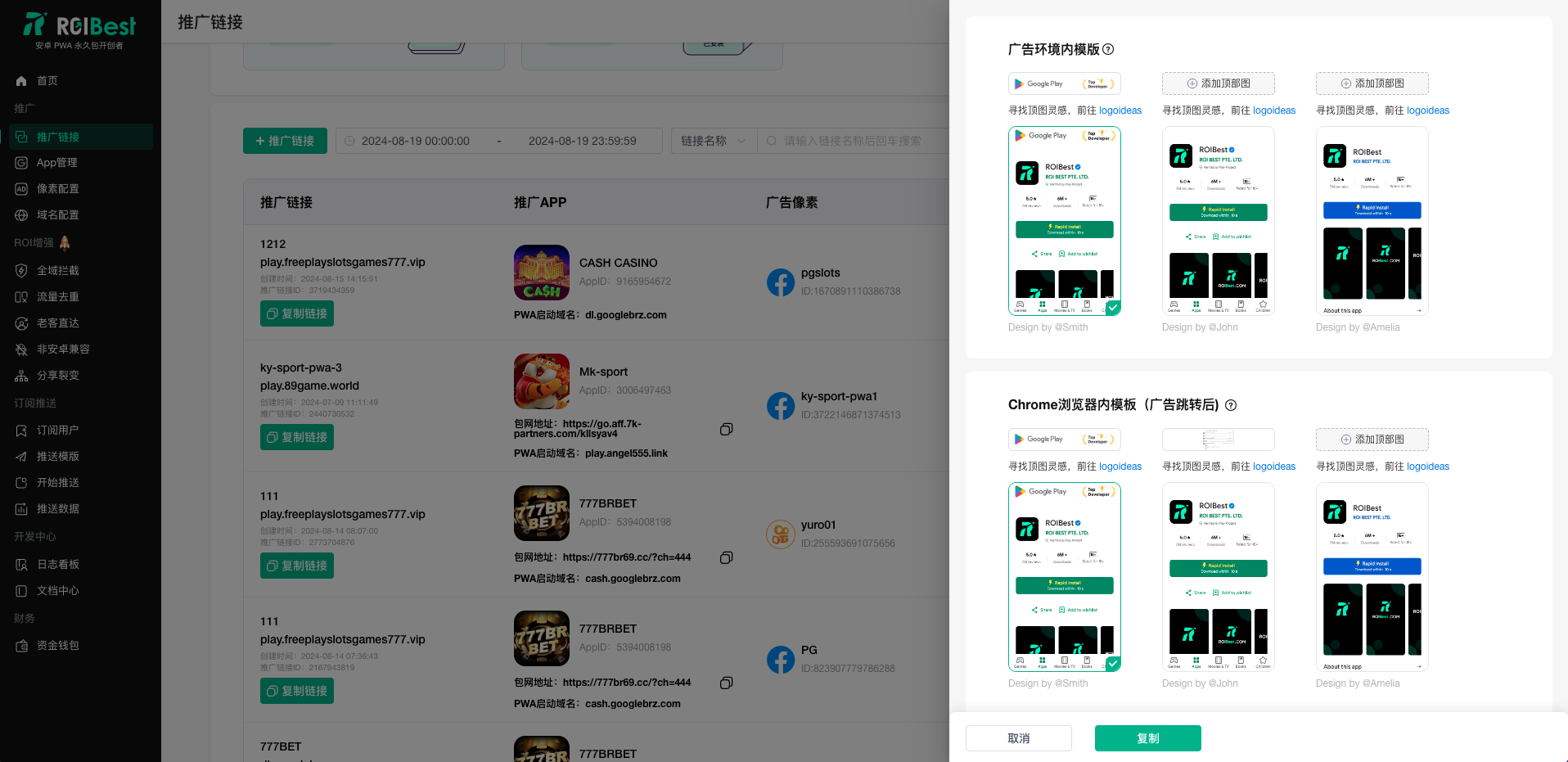
Task: Open the 链接名称 dropdown
Action: pos(713,141)
